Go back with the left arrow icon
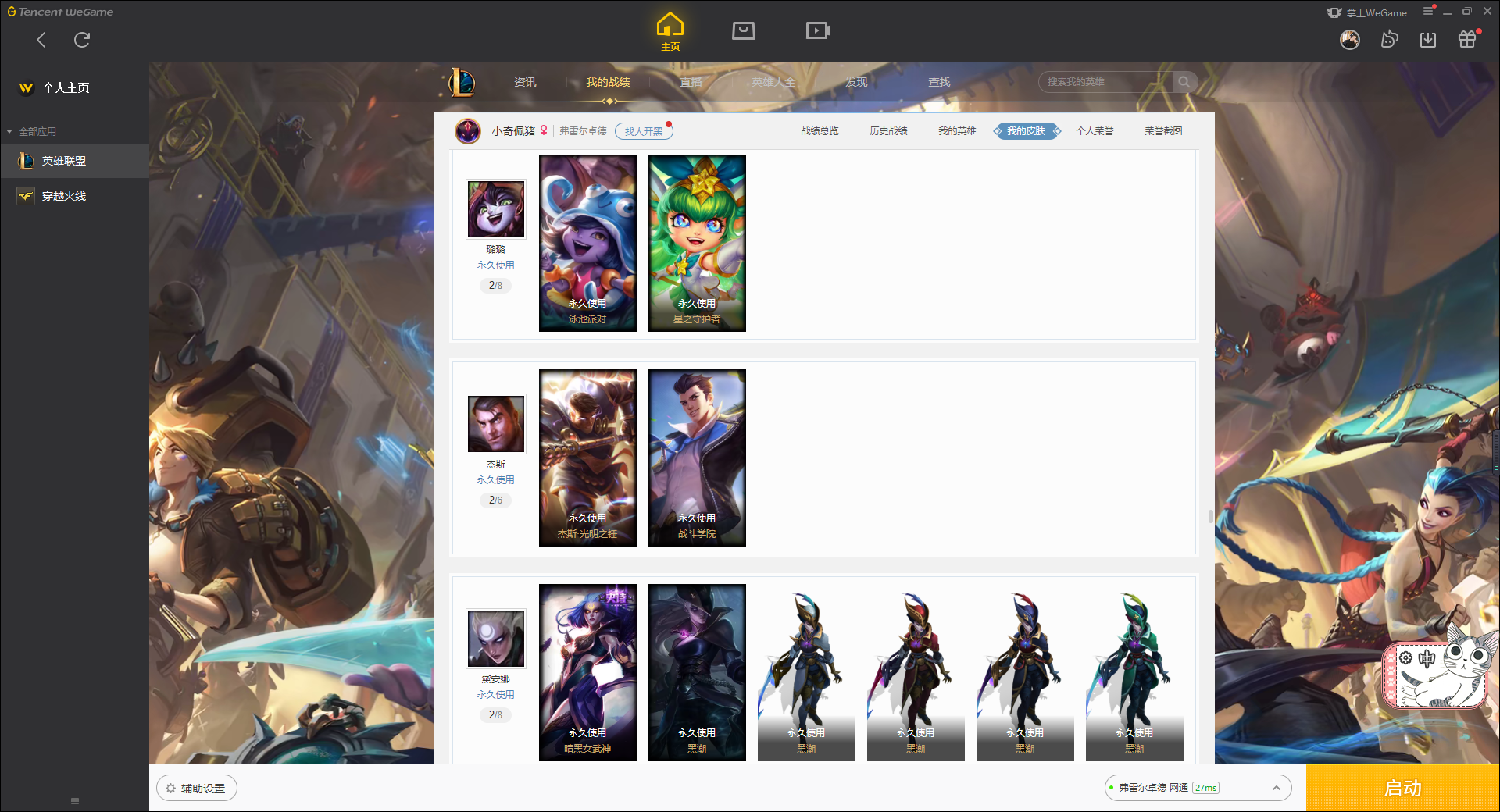 [41, 40]
